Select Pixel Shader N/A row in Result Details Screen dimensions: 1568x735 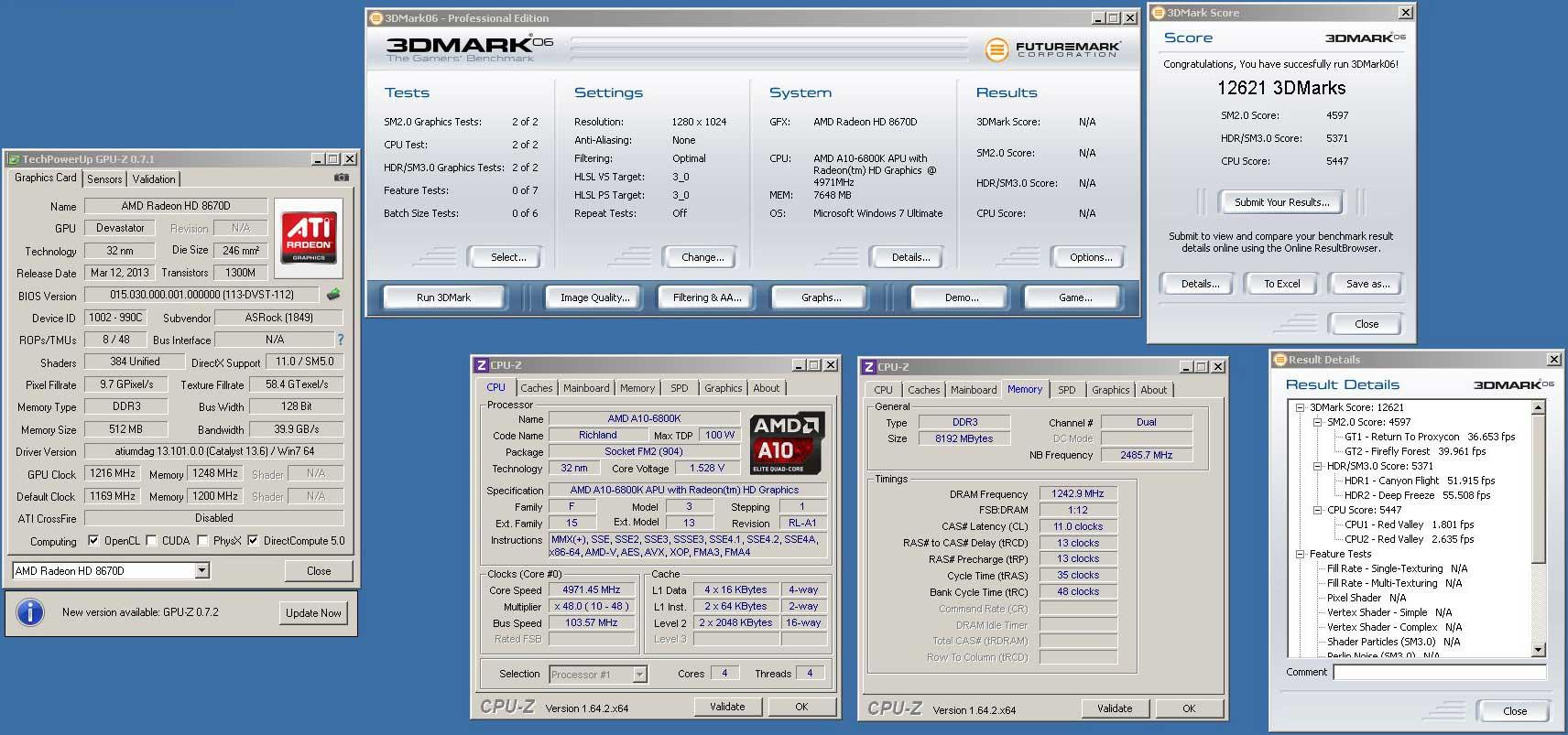(1367, 598)
